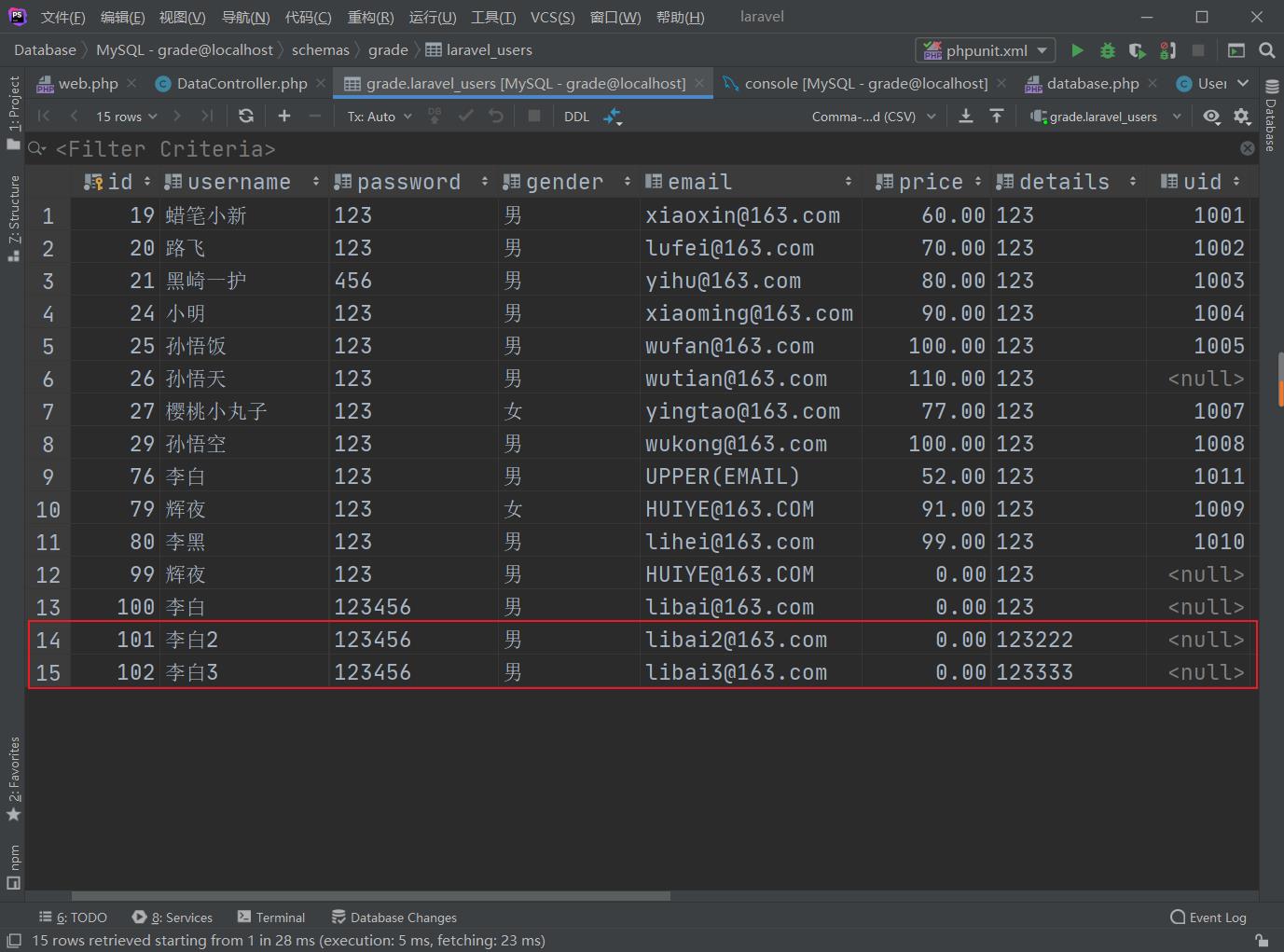The image size is (1284, 952).
Task: Open the grade.laravel_users target table dropdown
Action: [x=1105, y=116]
